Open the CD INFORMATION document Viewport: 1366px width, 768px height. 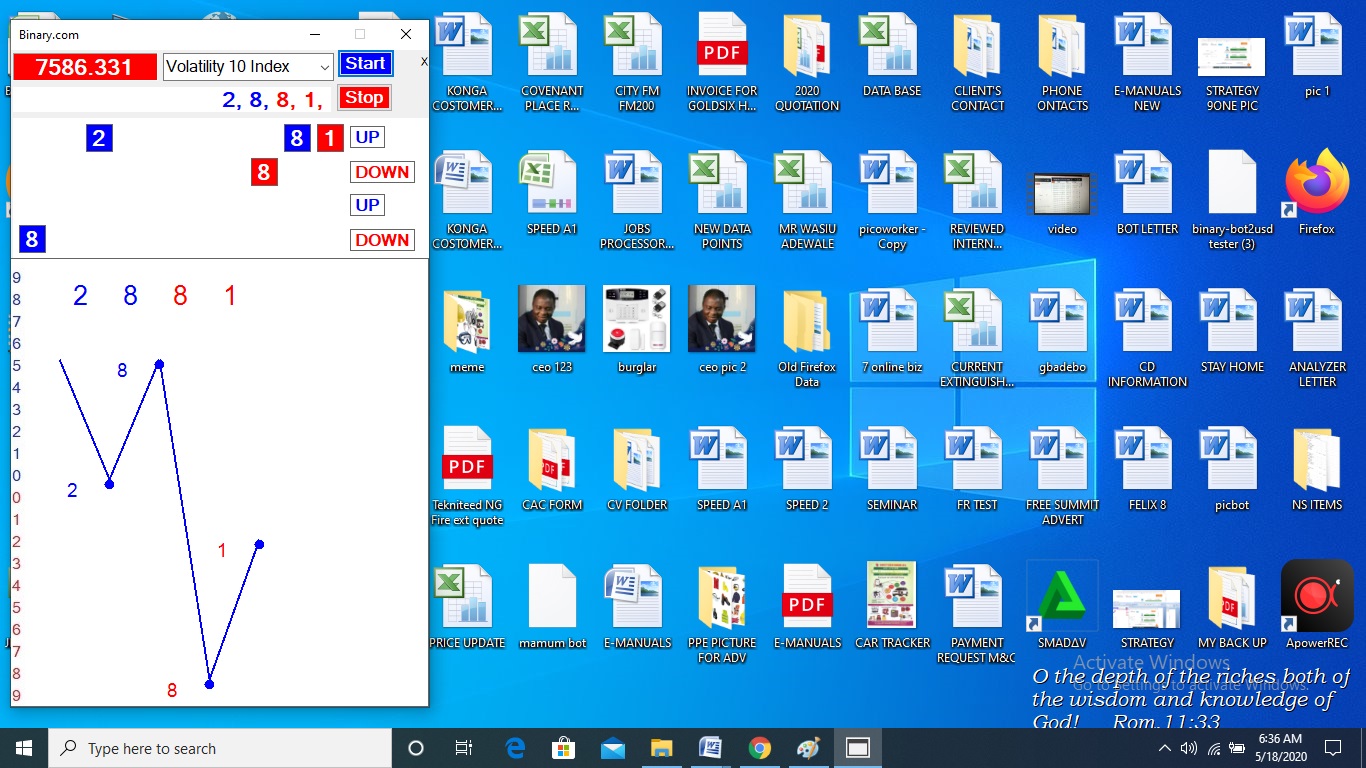1147,338
